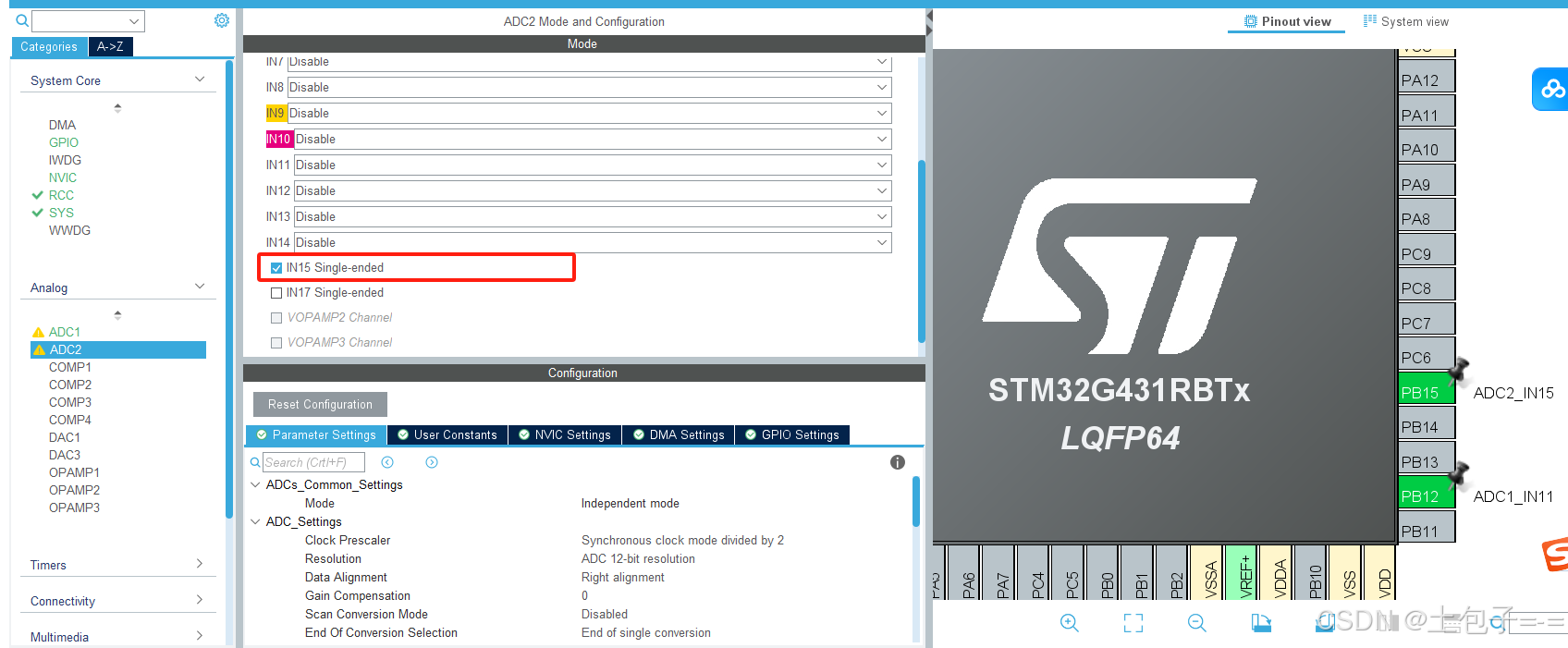Open the DMA Settings tab
Screen dimensions: 1568x648
[x=679, y=434]
